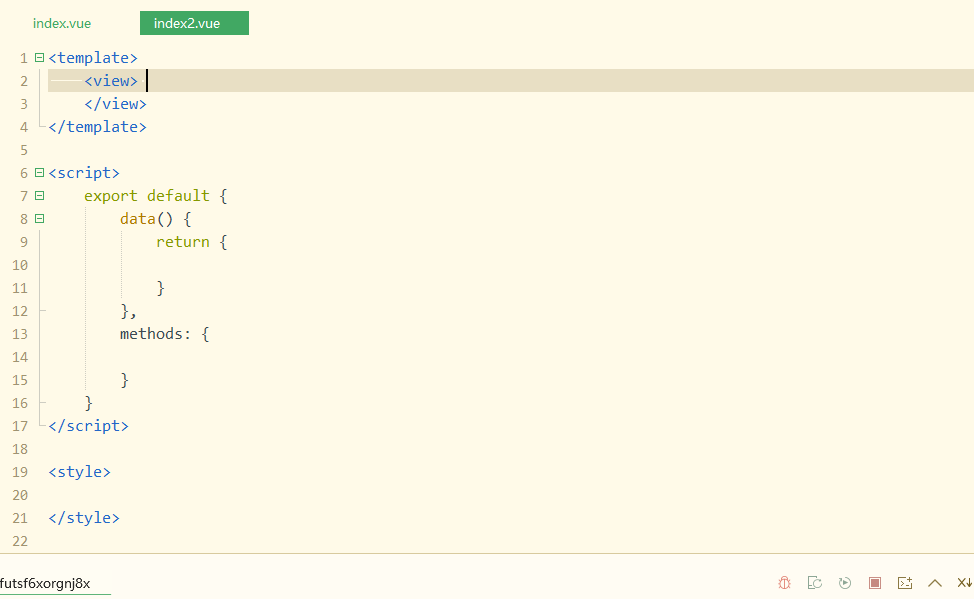The height and width of the screenshot is (599, 974).
Task: Switch to the index.vue tab
Action: [x=62, y=23]
